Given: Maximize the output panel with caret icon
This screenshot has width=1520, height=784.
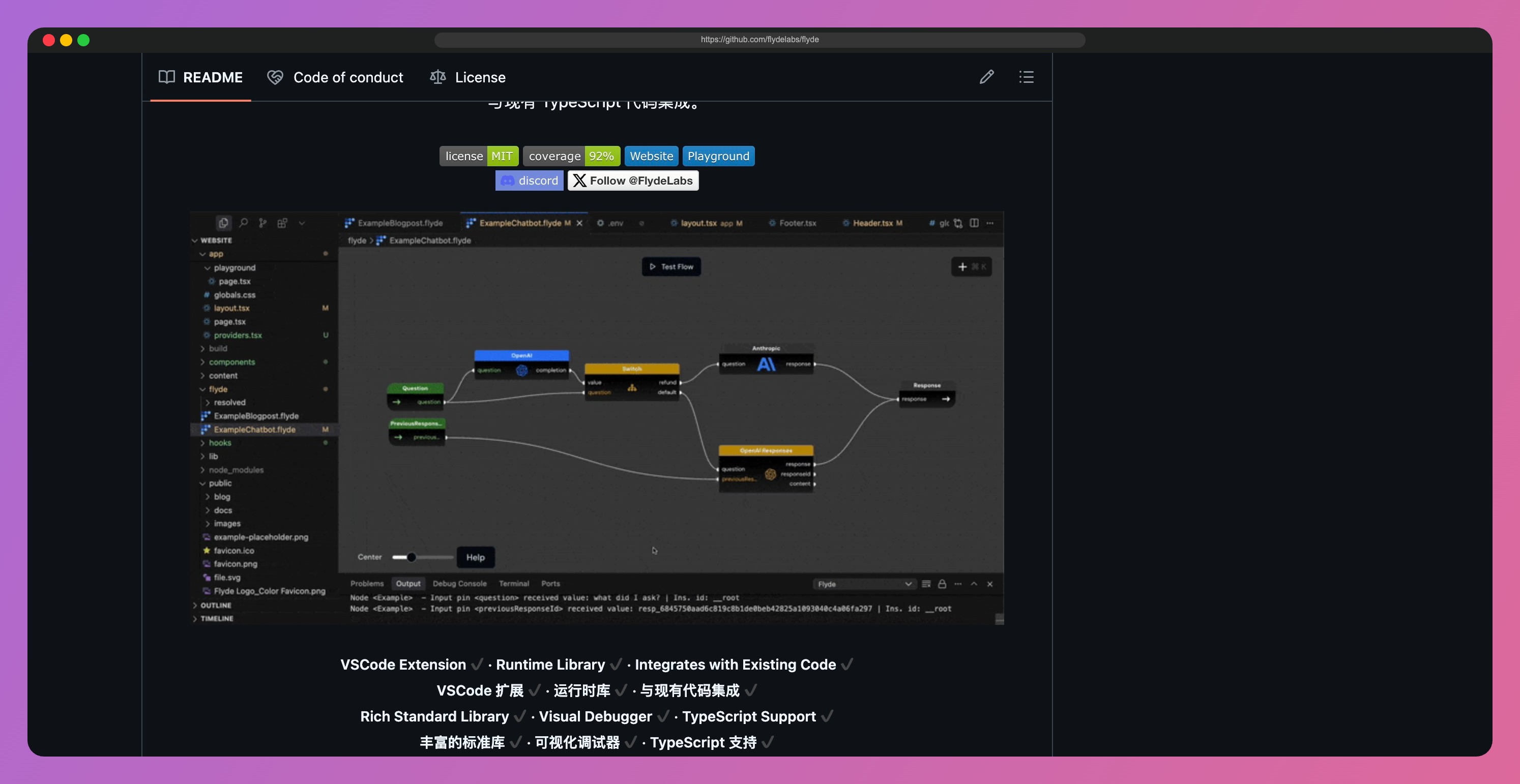Looking at the screenshot, I should pos(974,584).
